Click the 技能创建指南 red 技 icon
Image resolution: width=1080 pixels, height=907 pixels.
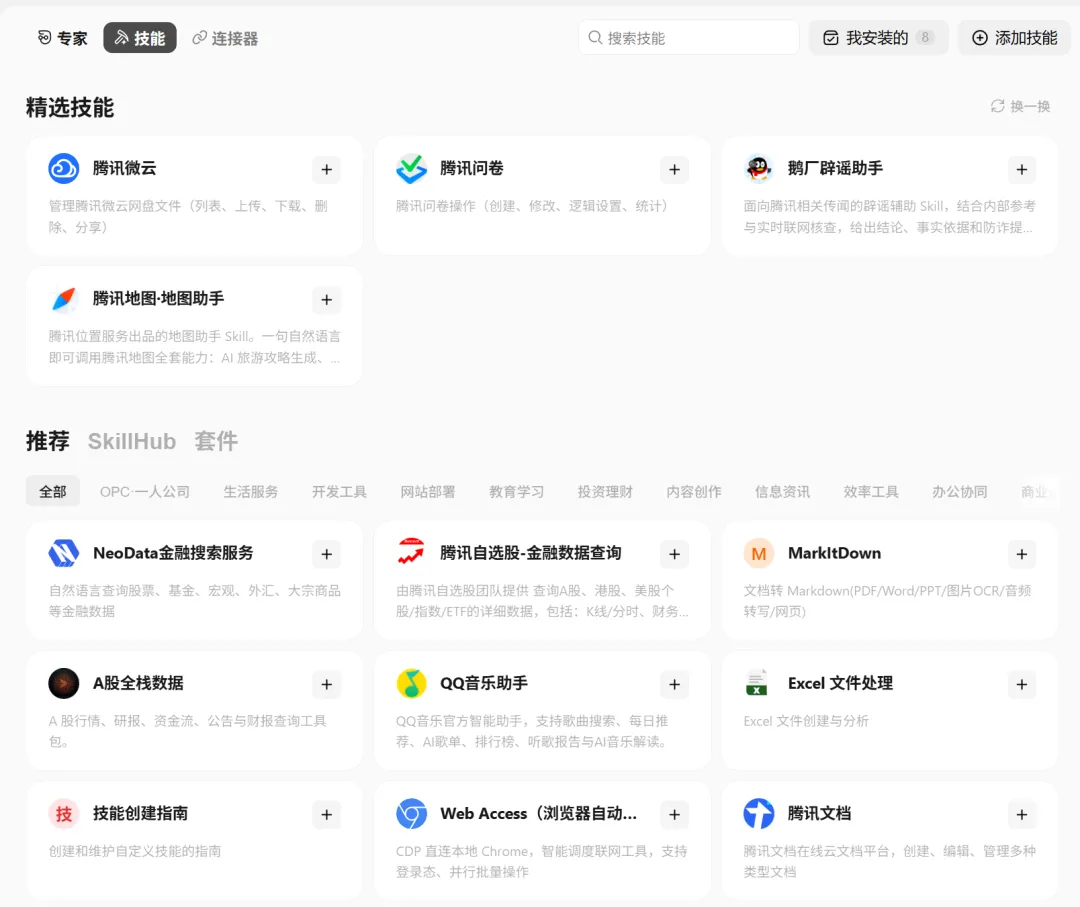[x=63, y=813]
